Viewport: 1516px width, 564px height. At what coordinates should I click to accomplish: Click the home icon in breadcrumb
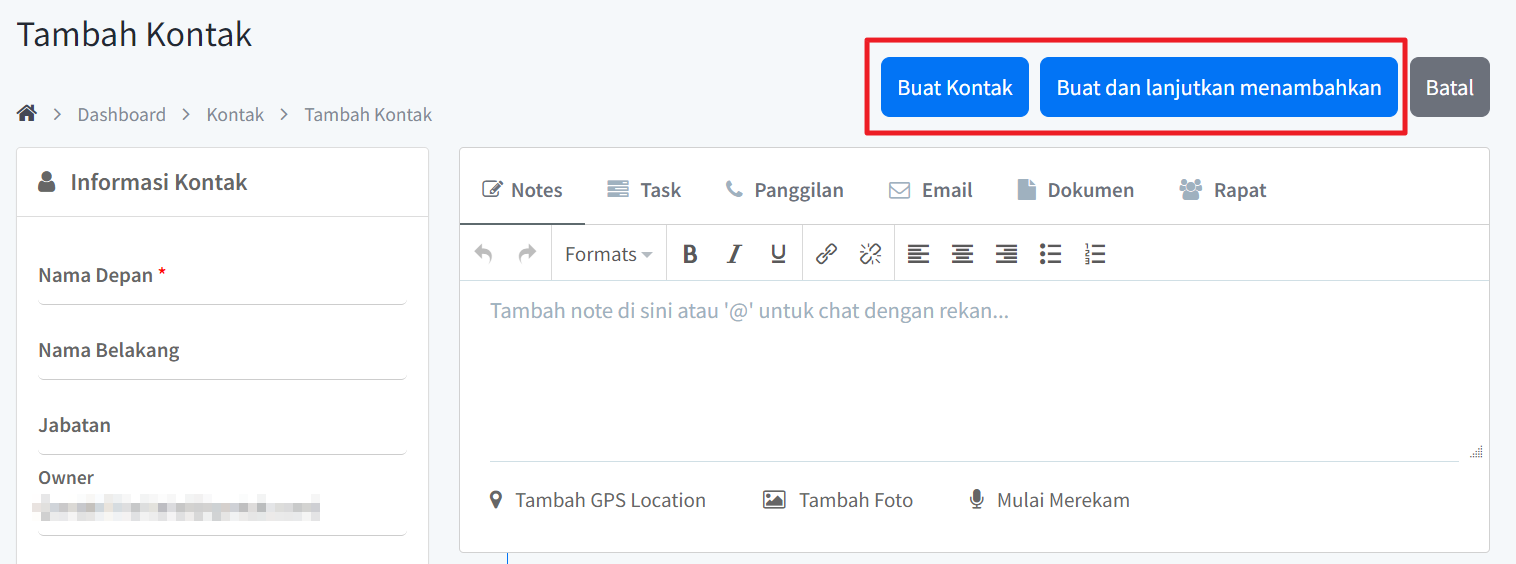point(27,113)
